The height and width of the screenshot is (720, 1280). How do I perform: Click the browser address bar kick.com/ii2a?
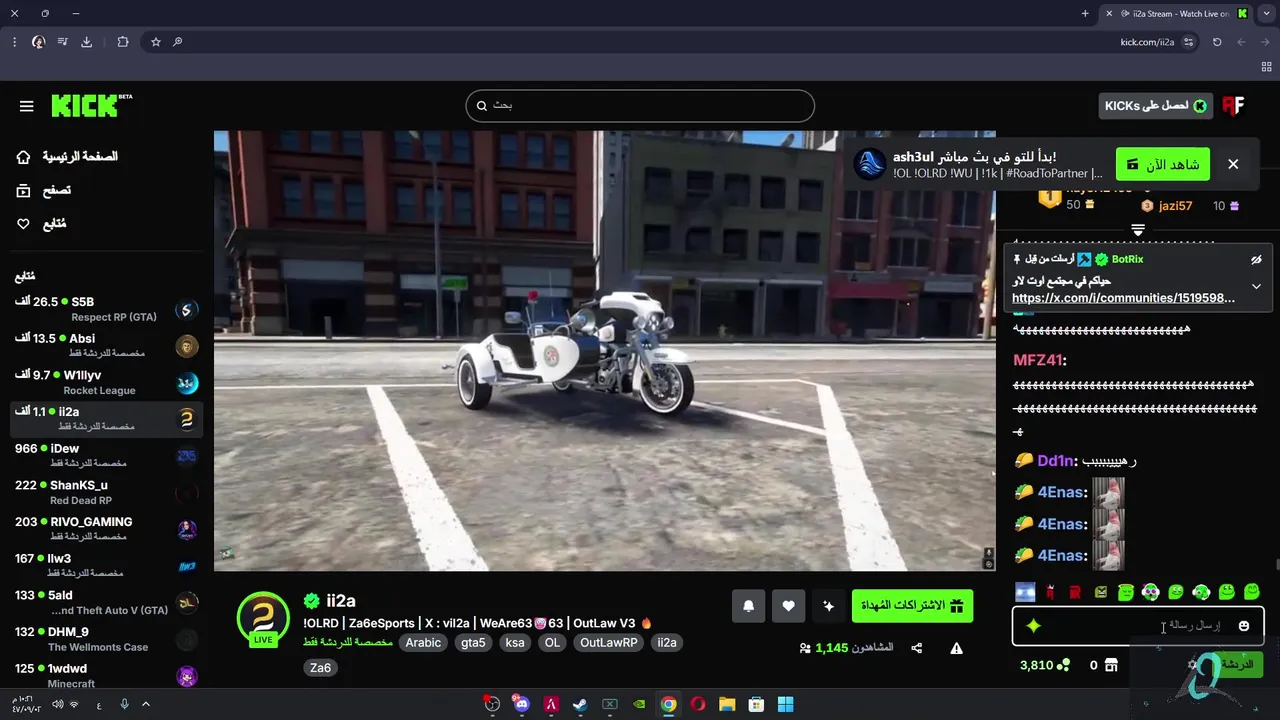(1147, 42)
